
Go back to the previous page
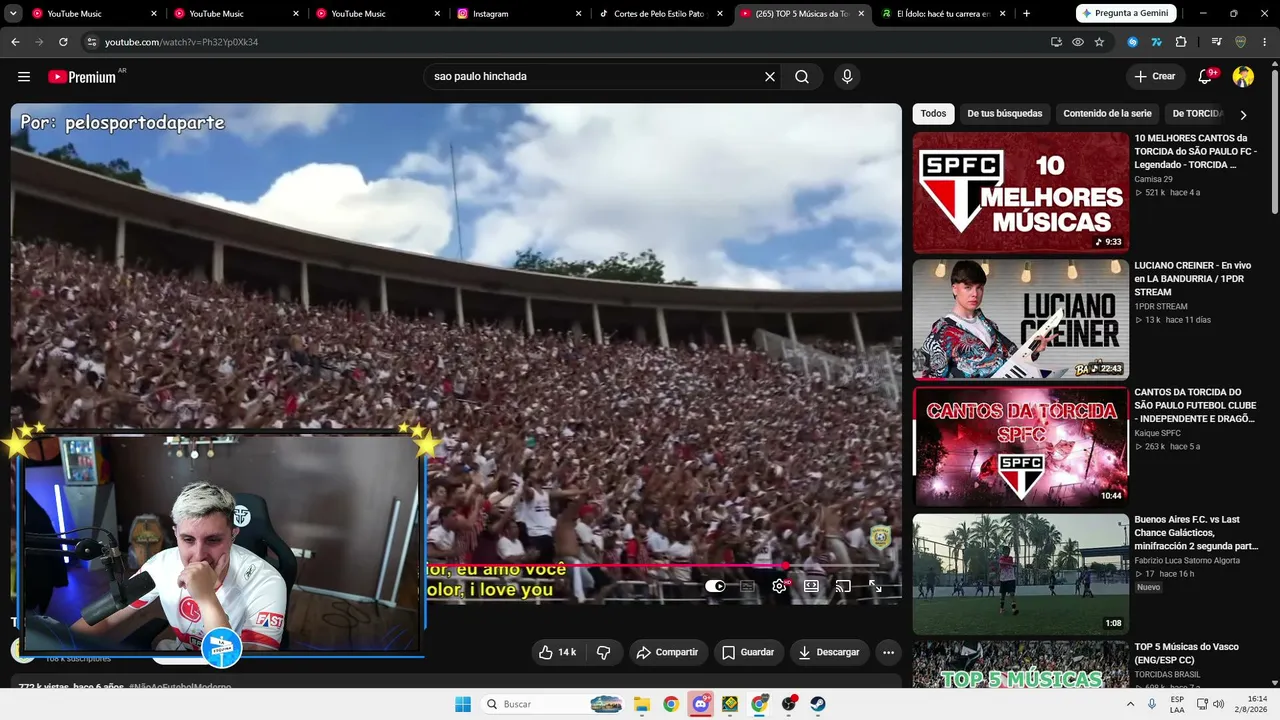coord(15,42)
